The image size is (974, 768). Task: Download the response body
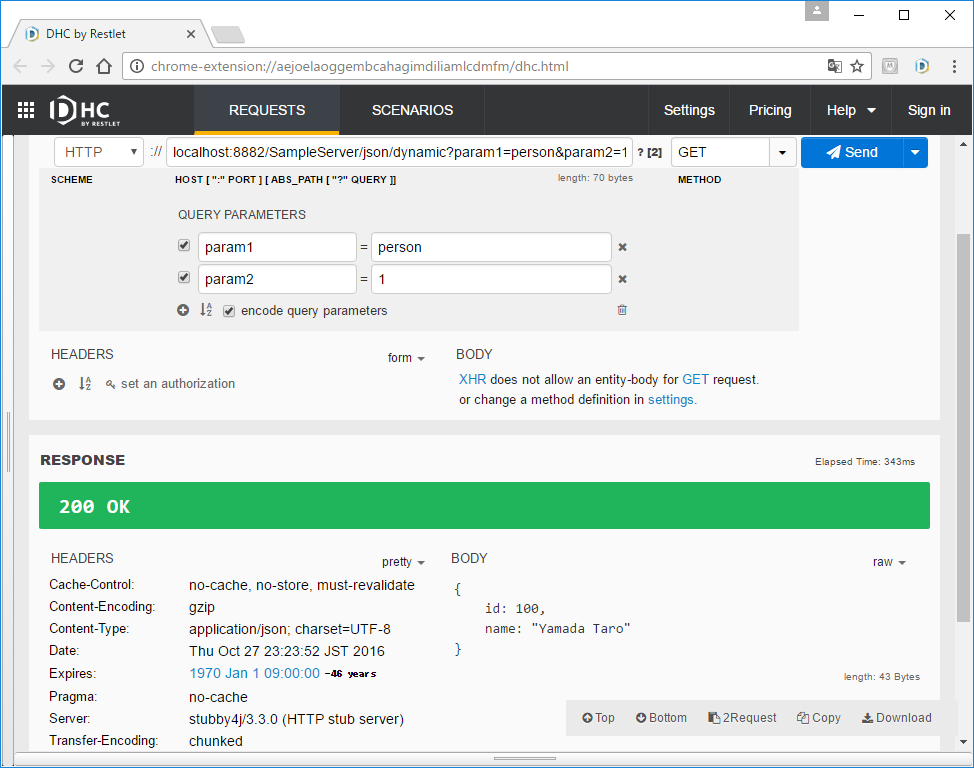pos(896,718)
